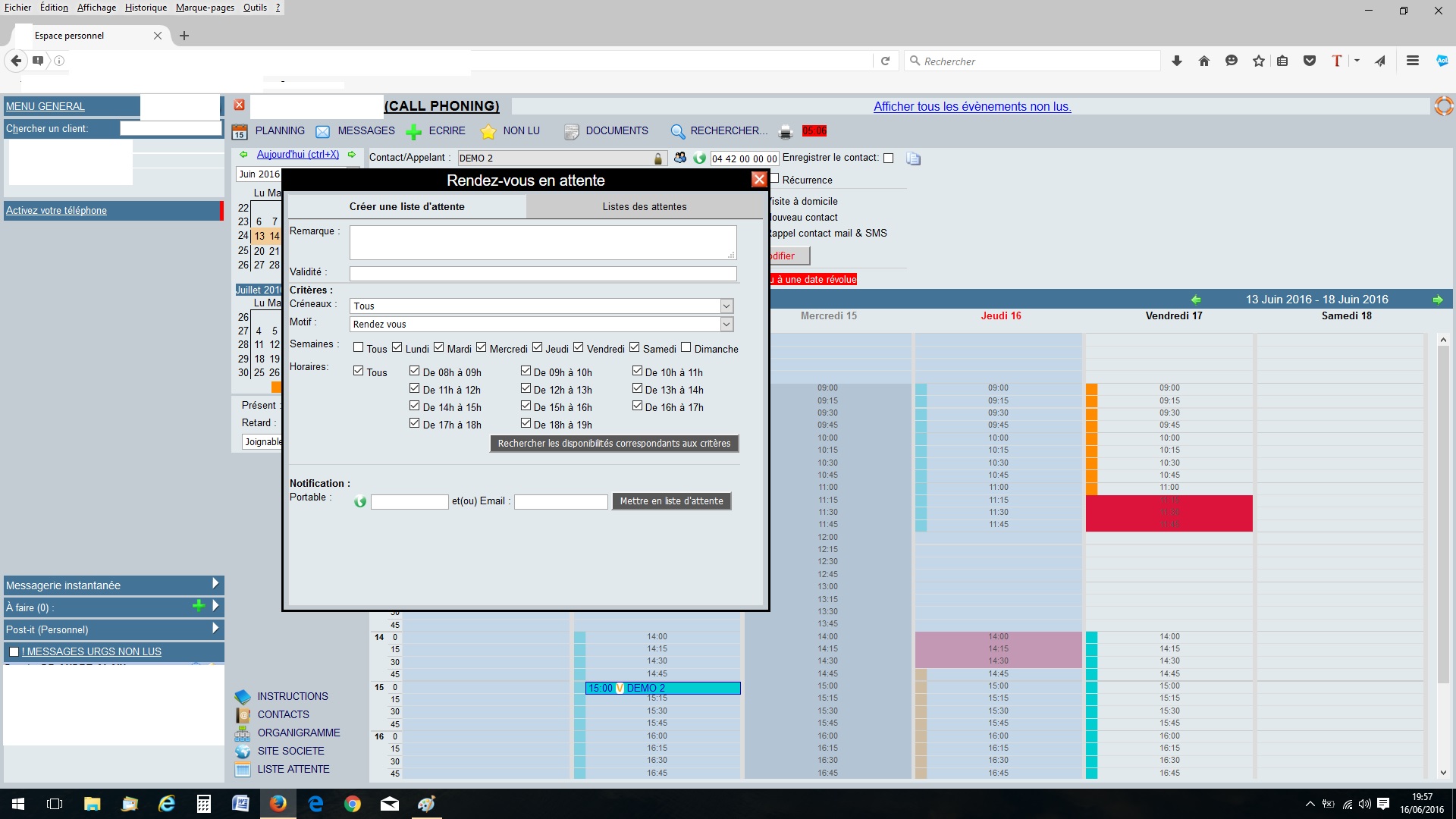Toggle the De 08h à 09h horaire checkbox

coord(414,370)
